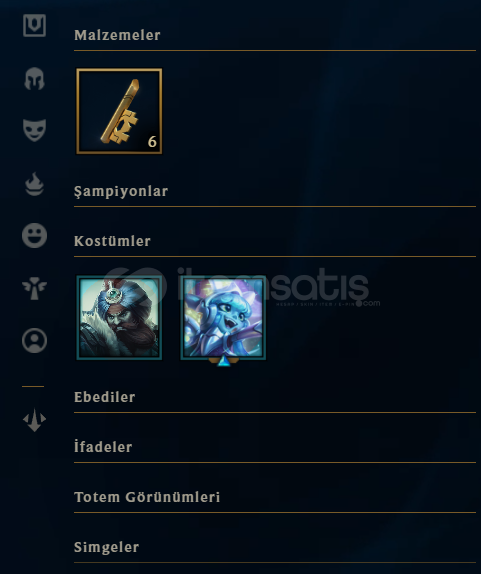Collapse the Kostümler section header
Screen dimensions: 481x574
(x=112, y=241)
